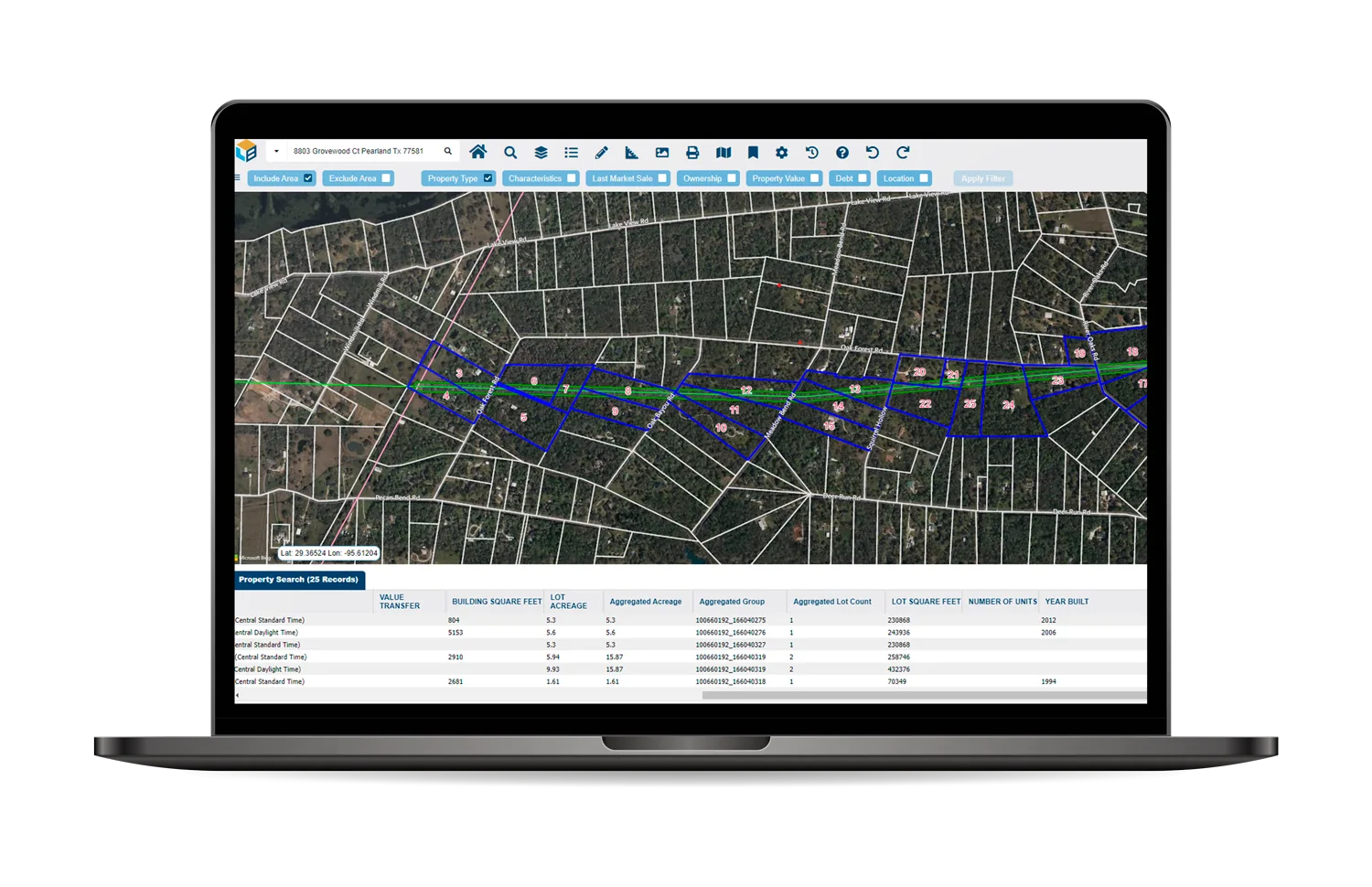Open the dropdown arrow beside address field
This screenshot has width=1372, height=887.
coord(276,152)
